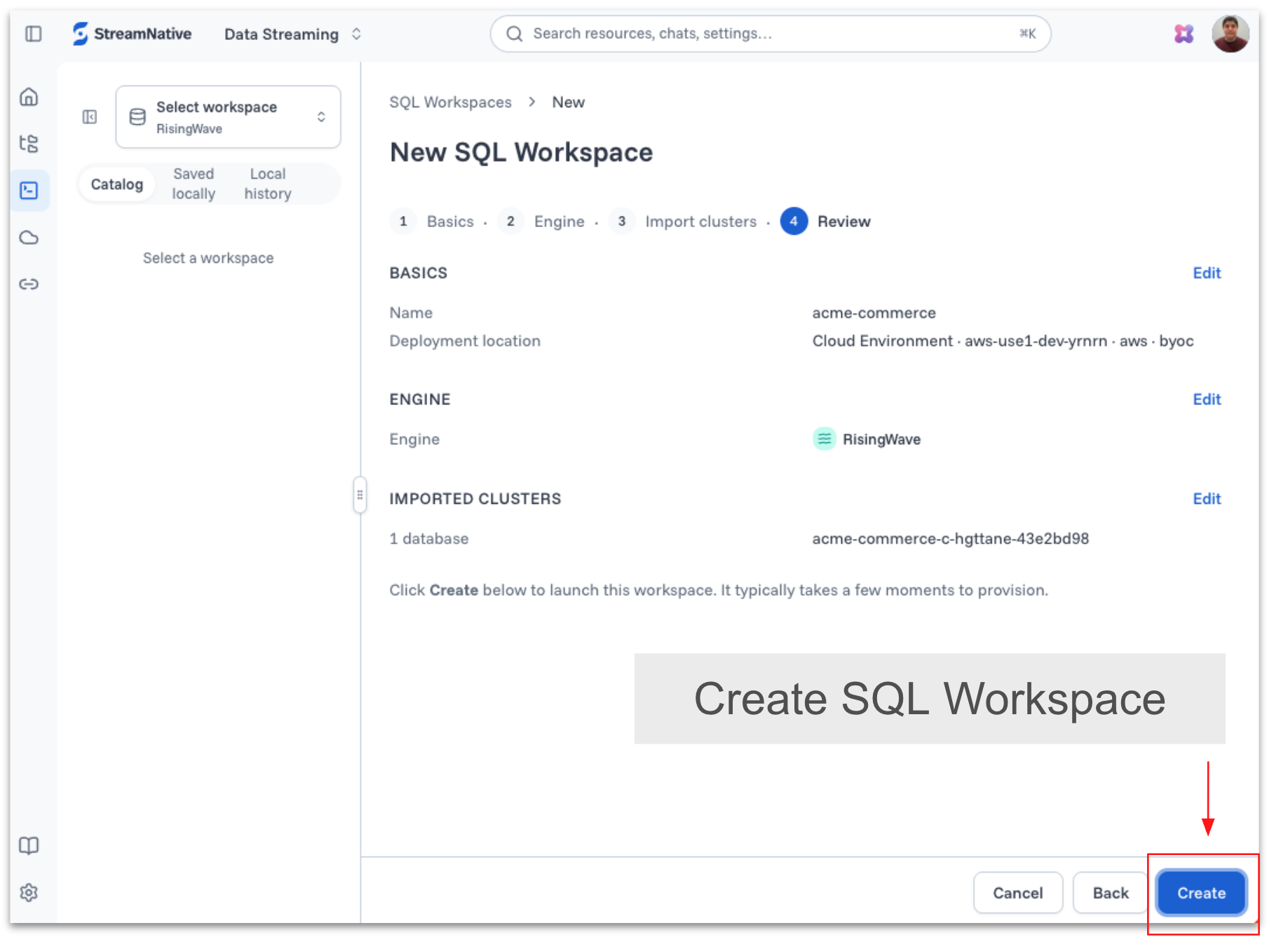Viewport: 1288px width, 942px height.
Task: Select step 4 Review
Action: 826,221
